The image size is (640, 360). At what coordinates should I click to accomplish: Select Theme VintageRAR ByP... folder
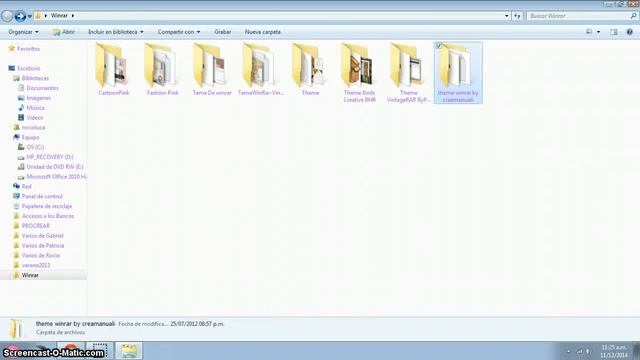pyautogui.click(x=409, y=73)
